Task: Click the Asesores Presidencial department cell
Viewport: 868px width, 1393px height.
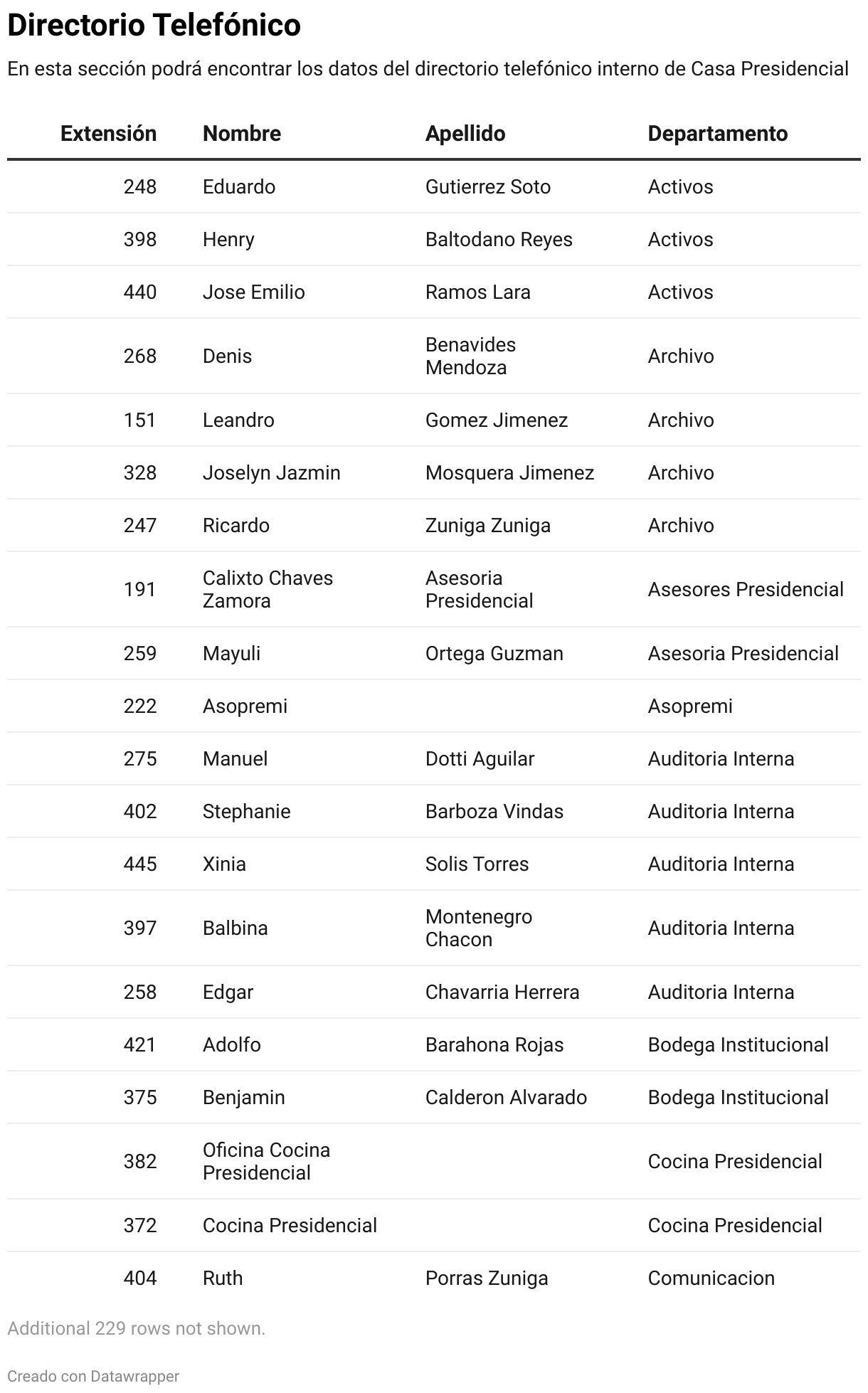Action: 745,590
